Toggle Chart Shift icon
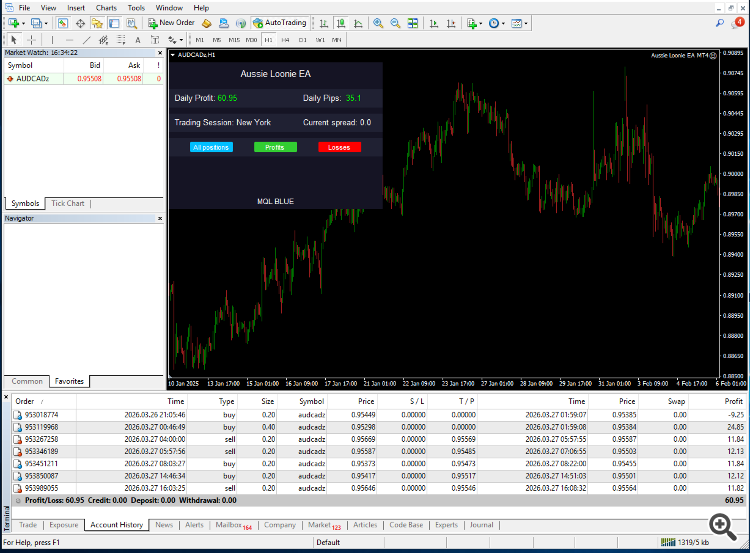Image resolution: width=750 pixels, height=553 pixels. click(451, 23)
